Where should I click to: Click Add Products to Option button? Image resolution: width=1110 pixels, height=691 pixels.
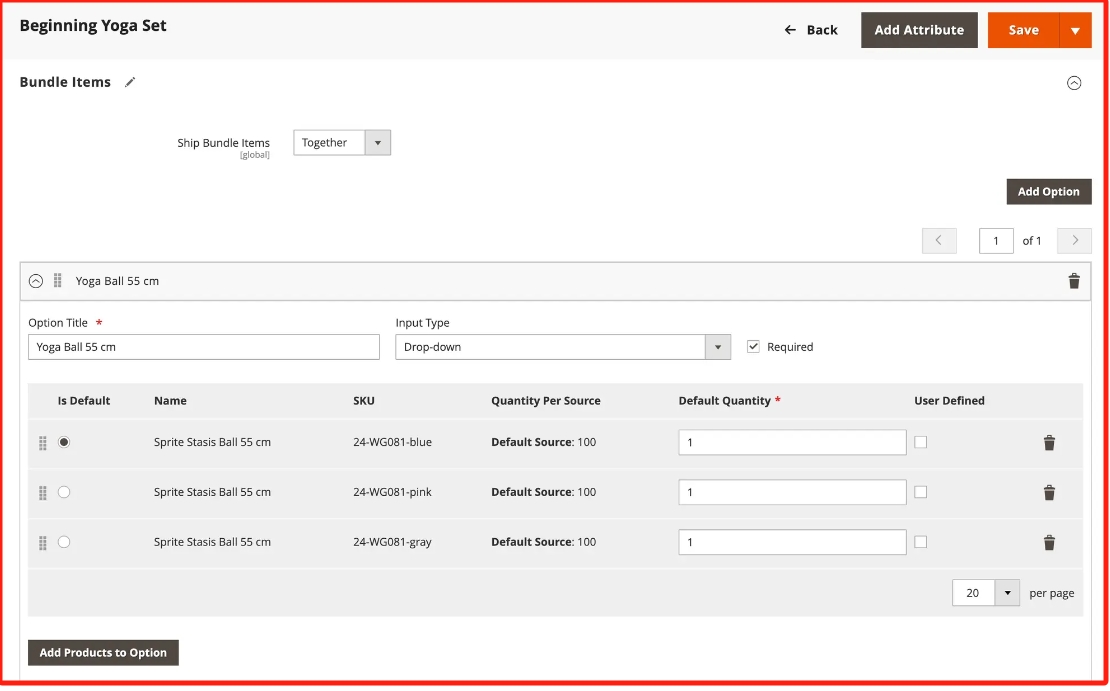[x=103, y=653]
